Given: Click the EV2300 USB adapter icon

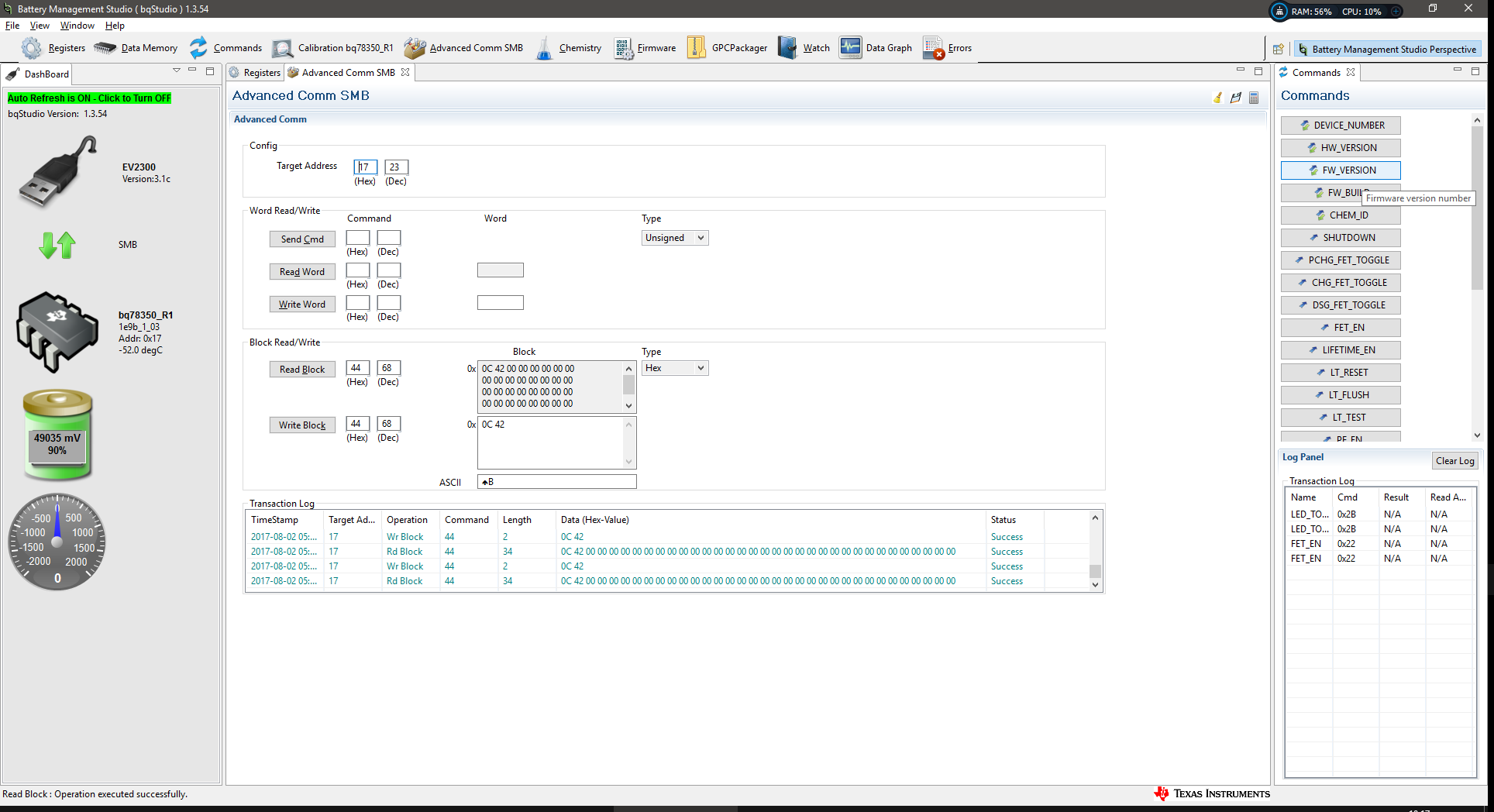Looking at the screenshot, I should [x=58, y=171].
